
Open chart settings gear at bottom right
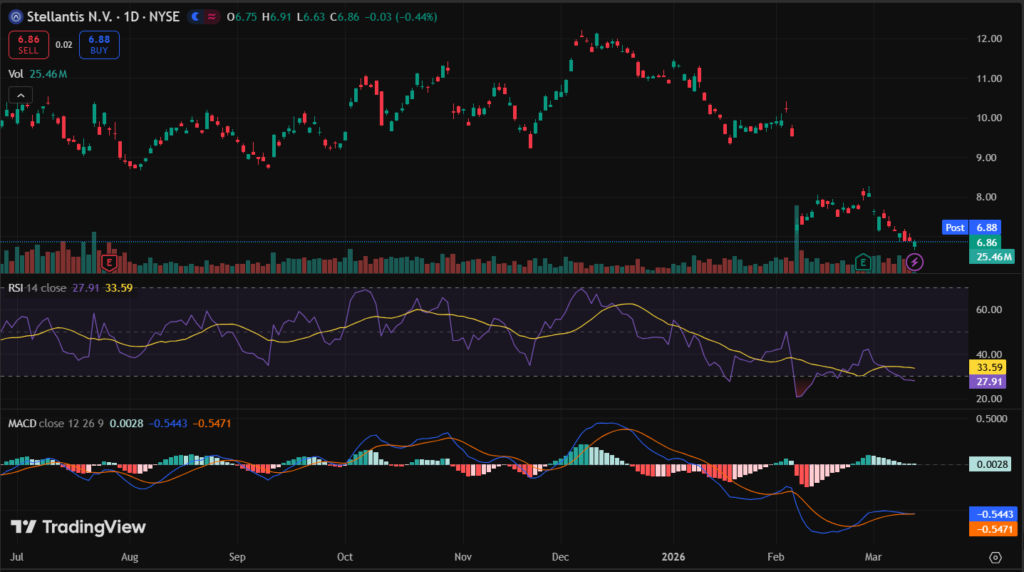point(995,556)
